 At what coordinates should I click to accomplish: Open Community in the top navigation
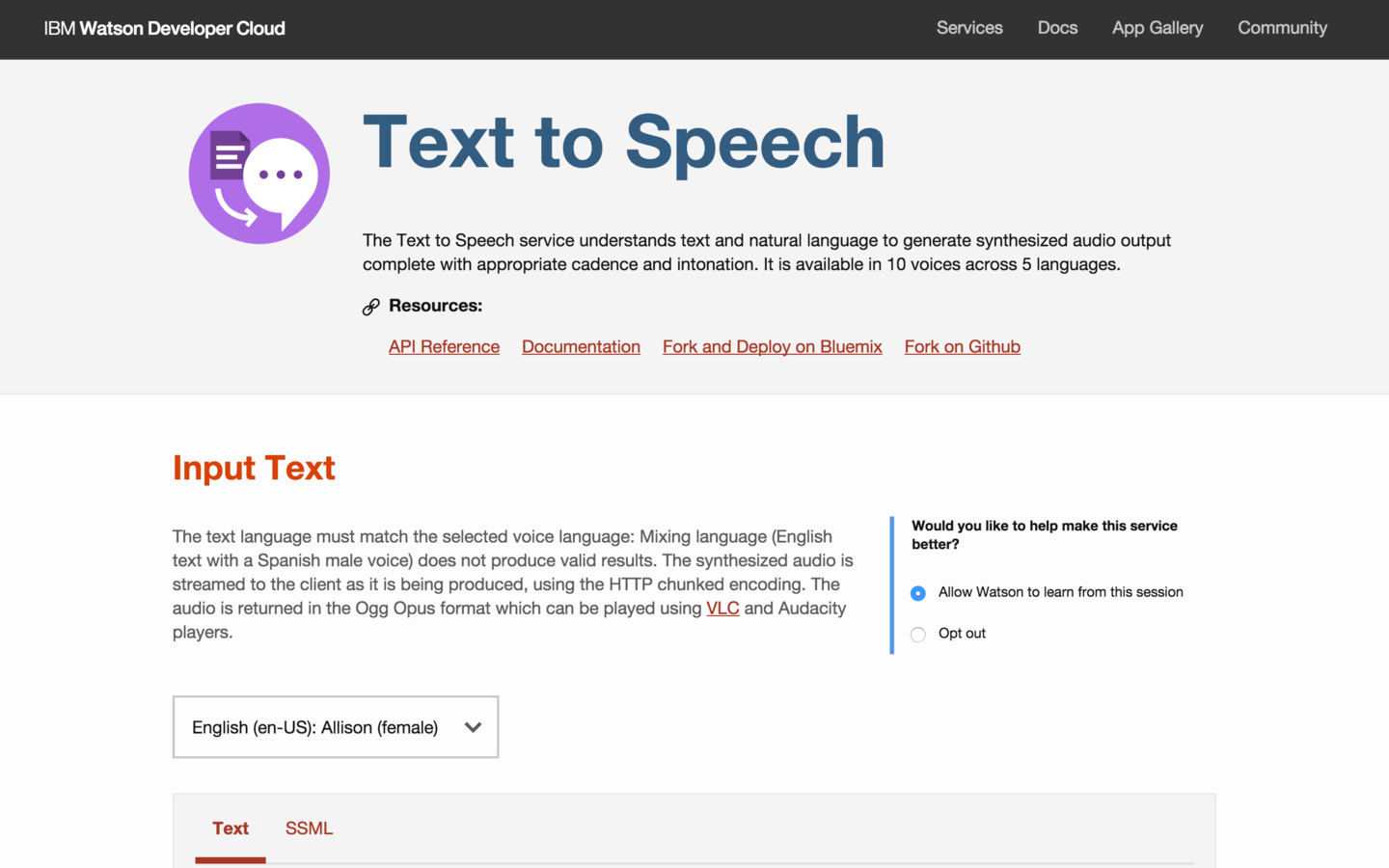click(1282, 28)
